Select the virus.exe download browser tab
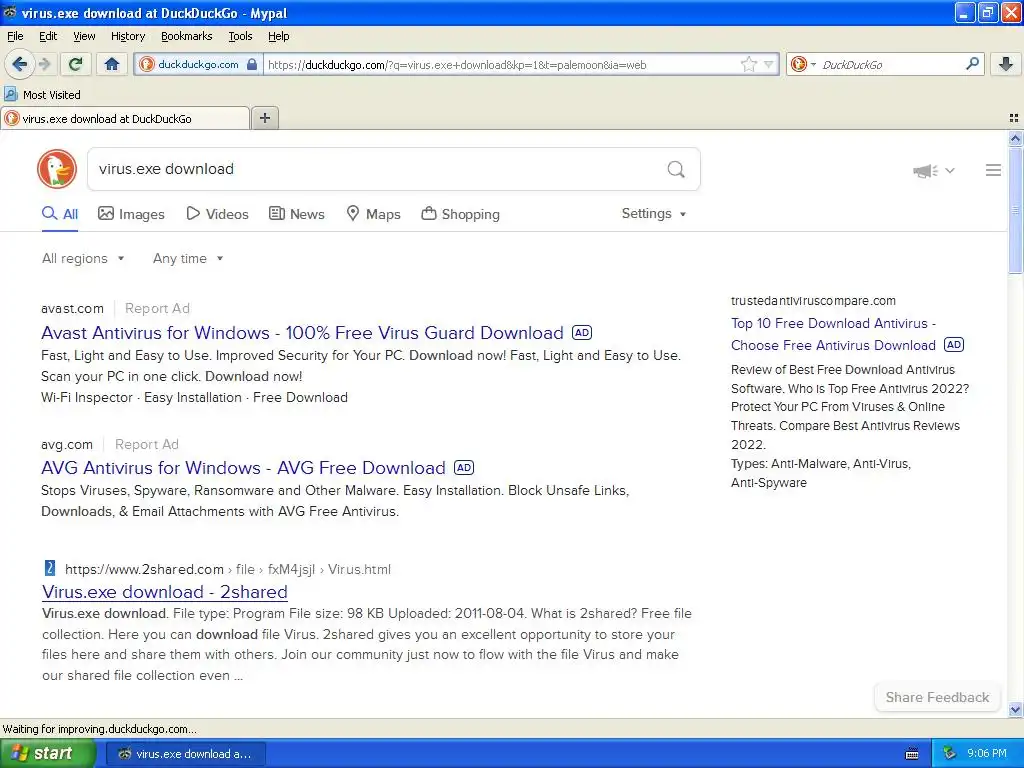Screen dimensions: 1024x768 point(125,119)
